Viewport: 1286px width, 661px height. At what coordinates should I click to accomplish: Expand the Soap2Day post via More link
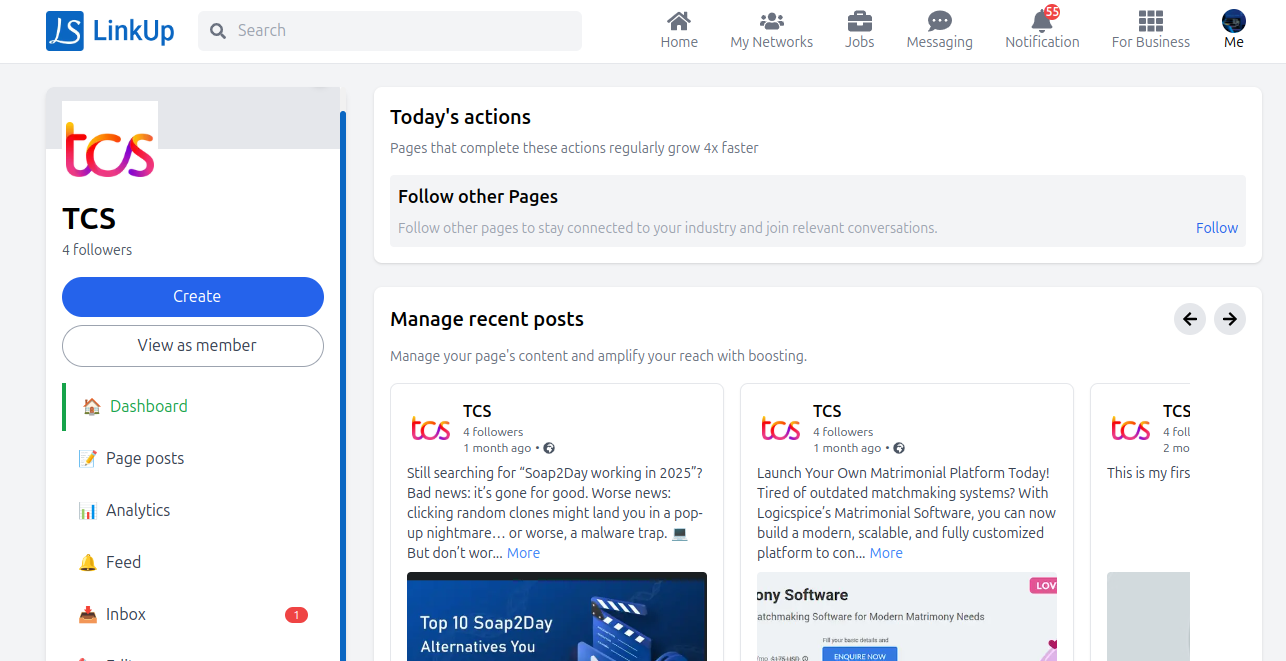coord(523,552)
